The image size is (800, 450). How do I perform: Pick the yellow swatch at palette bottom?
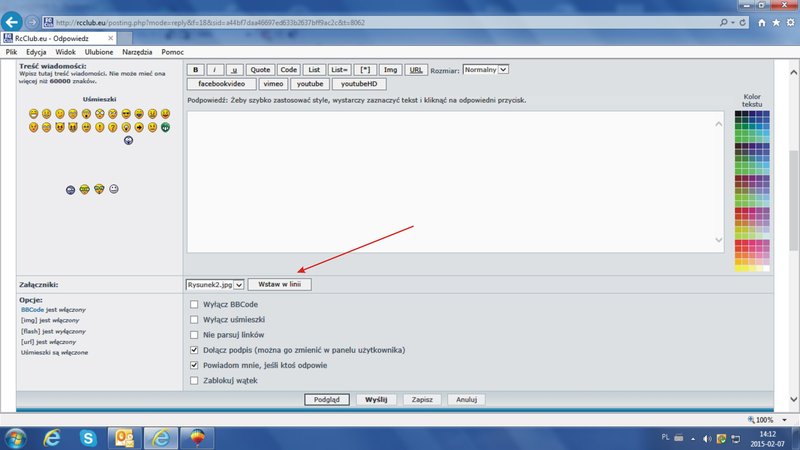[738, 268]
